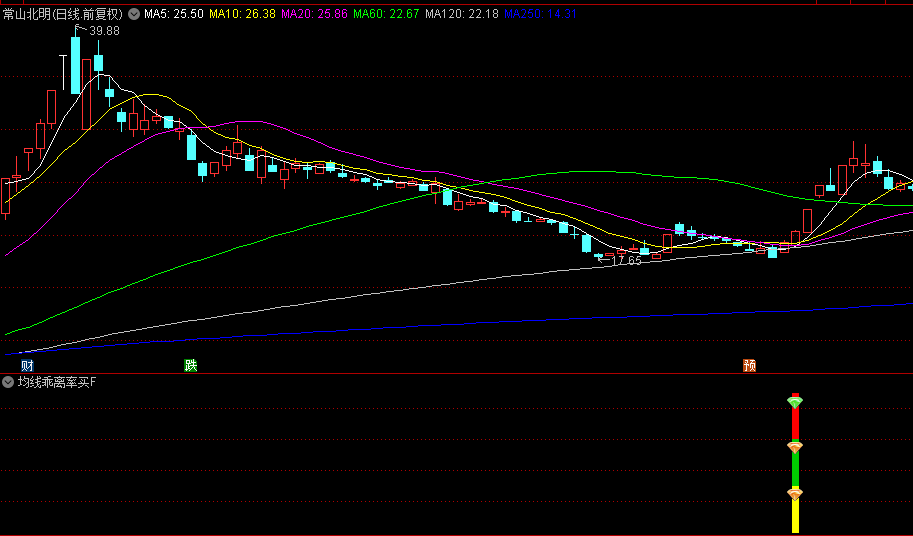The width and height of the screenshot is (913, 536).
Task: Click the tall cyan candle under 39.88
Action: coord(76,65)
